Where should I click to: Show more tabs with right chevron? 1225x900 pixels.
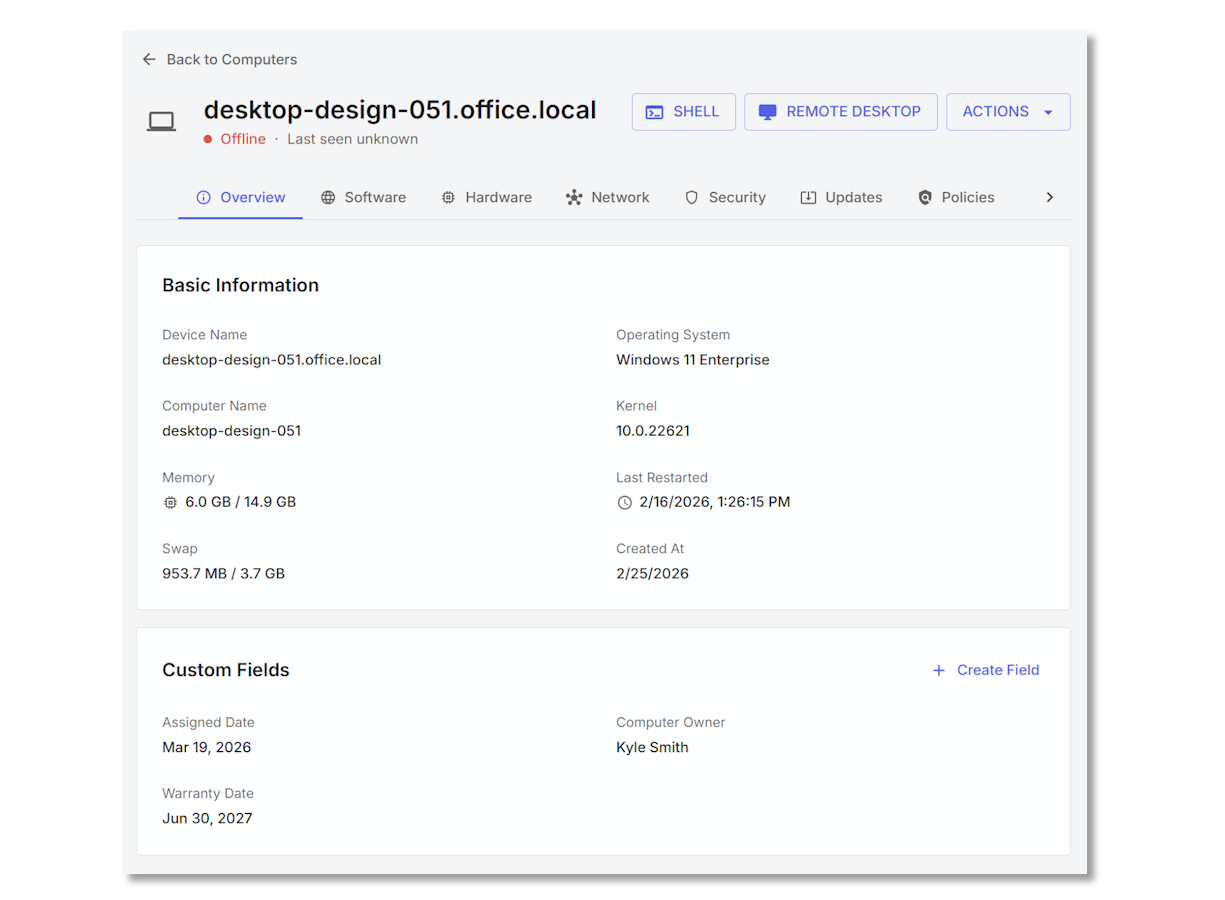tap(1049, 197)
